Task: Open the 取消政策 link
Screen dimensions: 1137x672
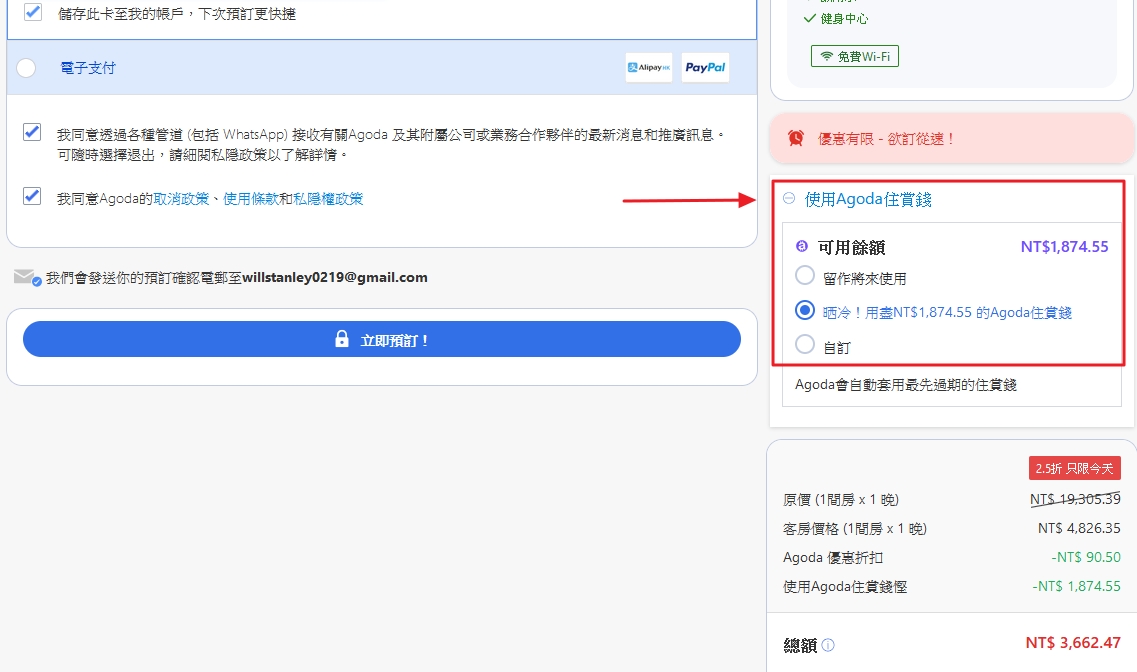Action: [181, 199]
